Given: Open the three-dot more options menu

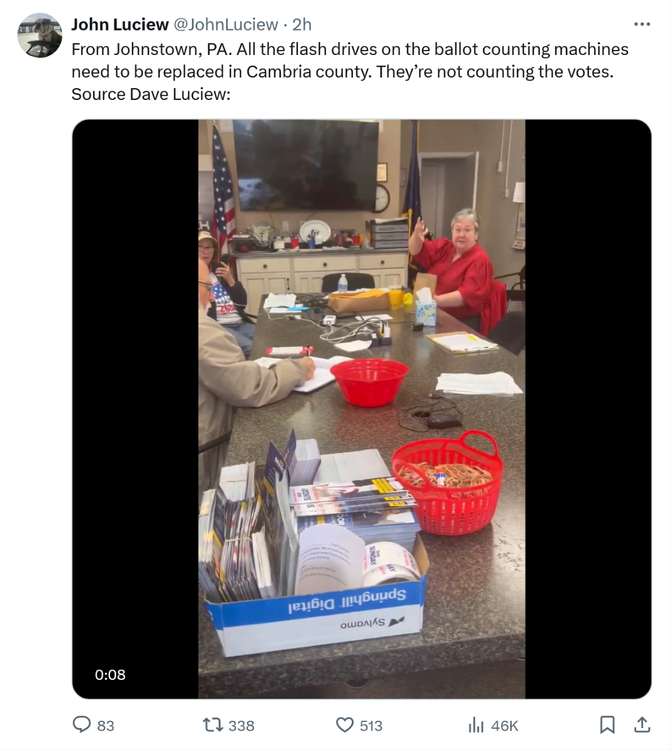Looking at the screenshot, I should (642, 24).
